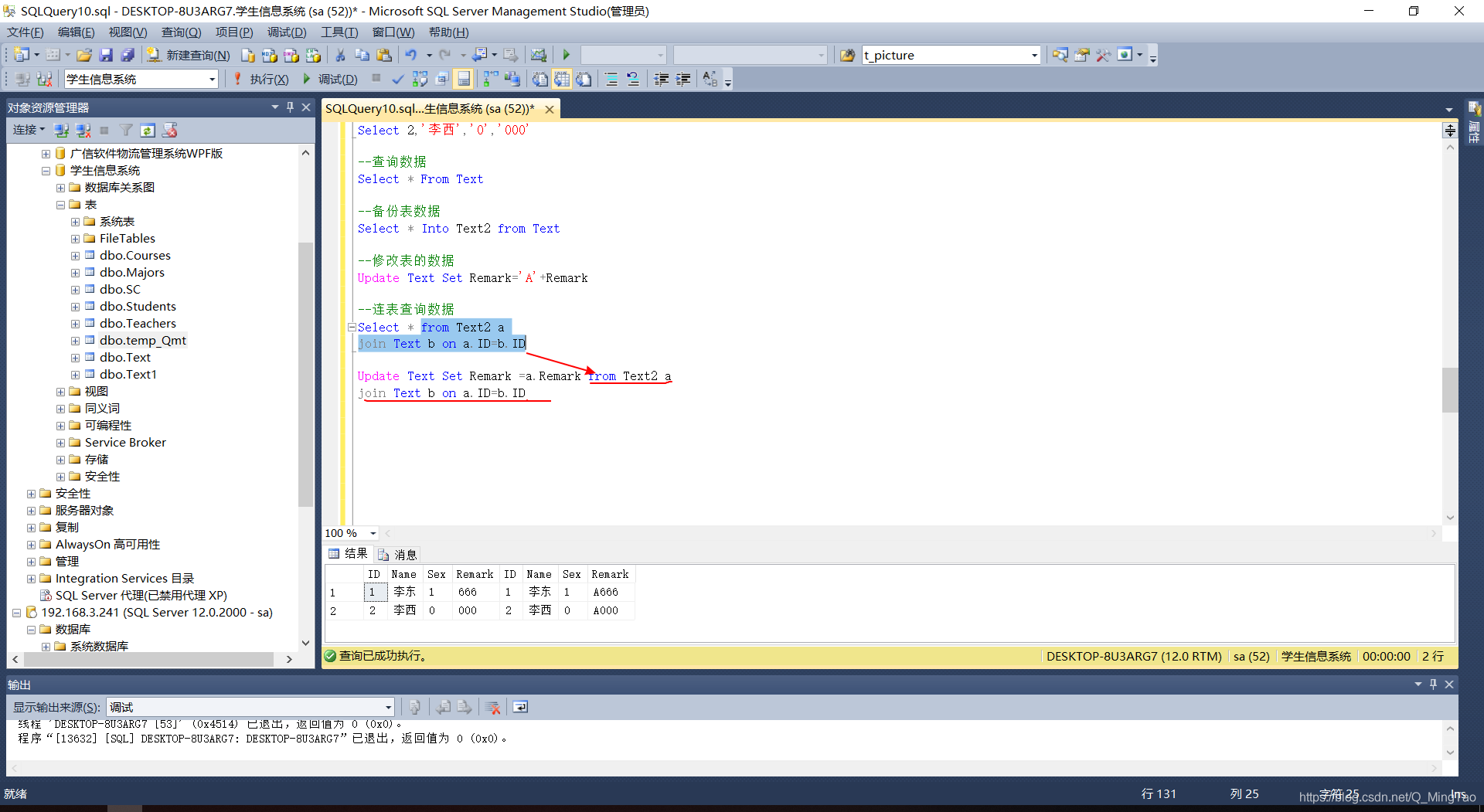Open the 连接 dropdown in Object Explorer
This screenshot has width=1484, height=812.
pos(29,130)
